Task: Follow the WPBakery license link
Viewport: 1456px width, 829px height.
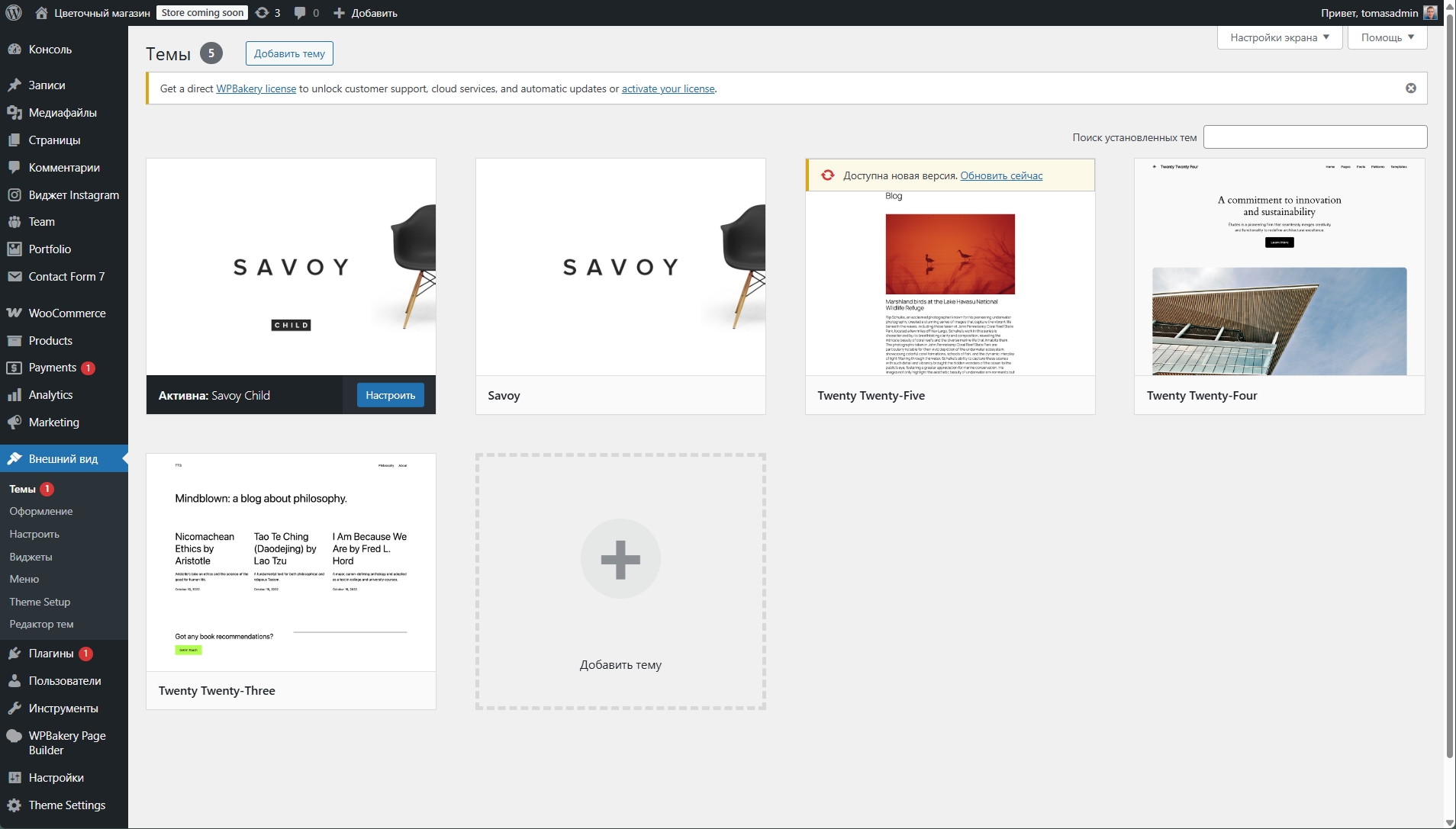Action: (x=256, y=88)
